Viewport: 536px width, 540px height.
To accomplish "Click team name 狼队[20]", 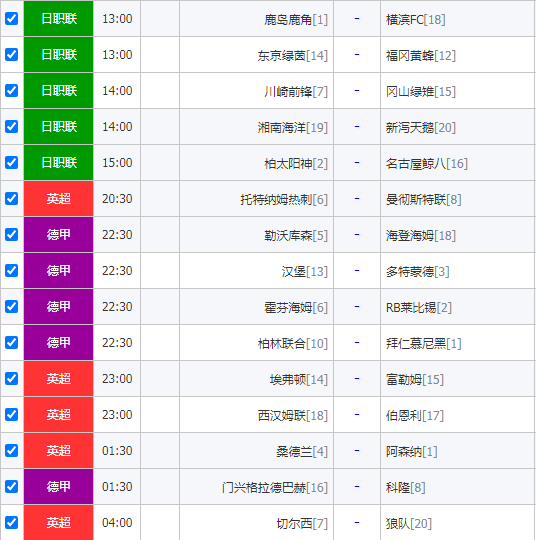I will click(x=409, y=523).
